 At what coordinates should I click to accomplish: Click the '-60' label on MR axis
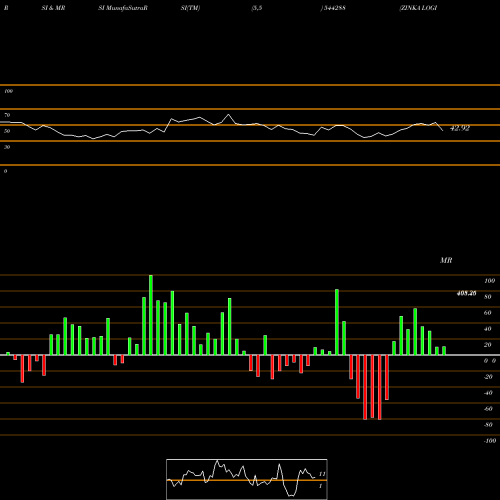click(x=488, y=409)
